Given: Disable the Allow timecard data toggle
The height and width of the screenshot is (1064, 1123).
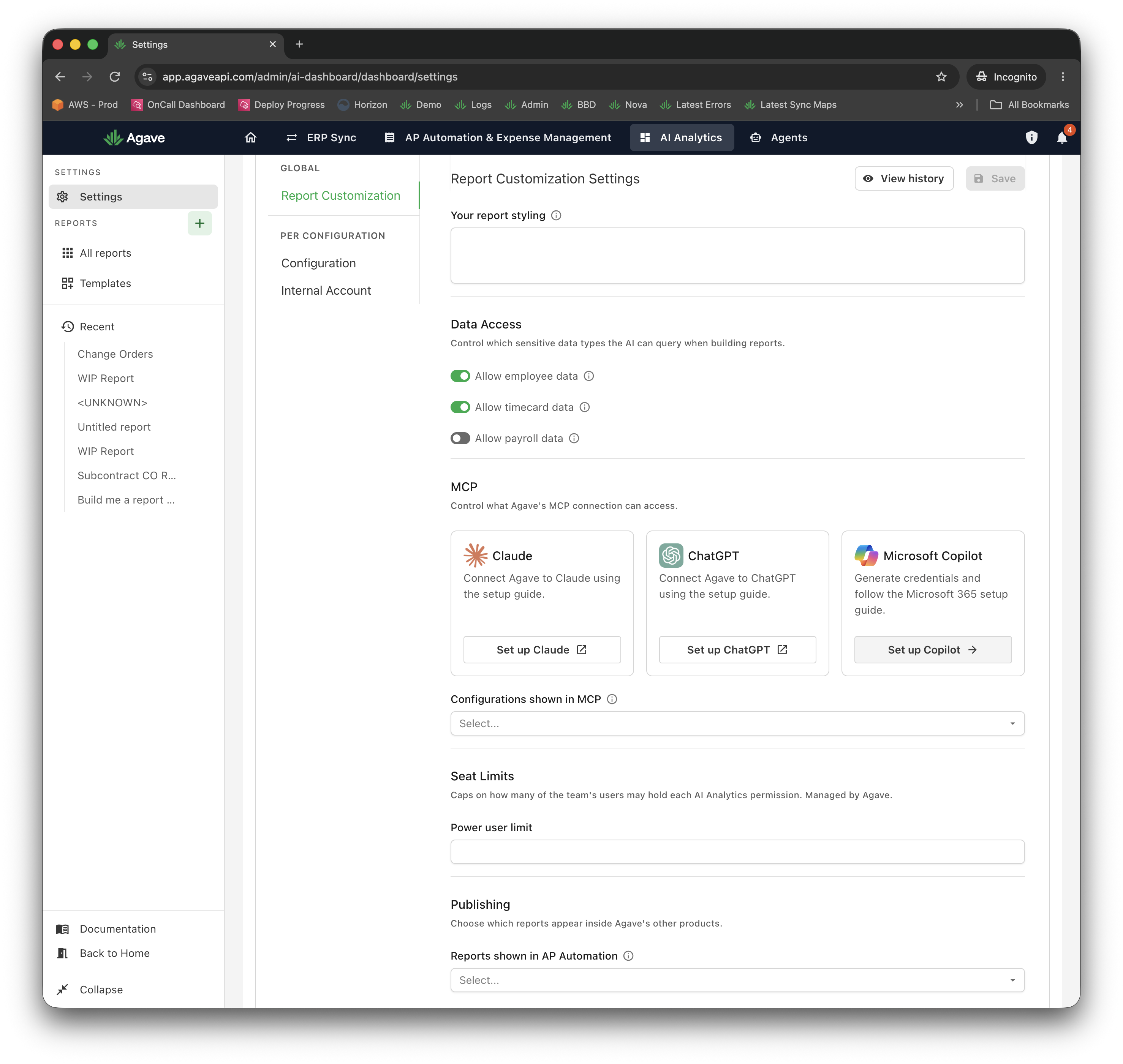Looking at the screenshot, I should (x=460, y=407).
